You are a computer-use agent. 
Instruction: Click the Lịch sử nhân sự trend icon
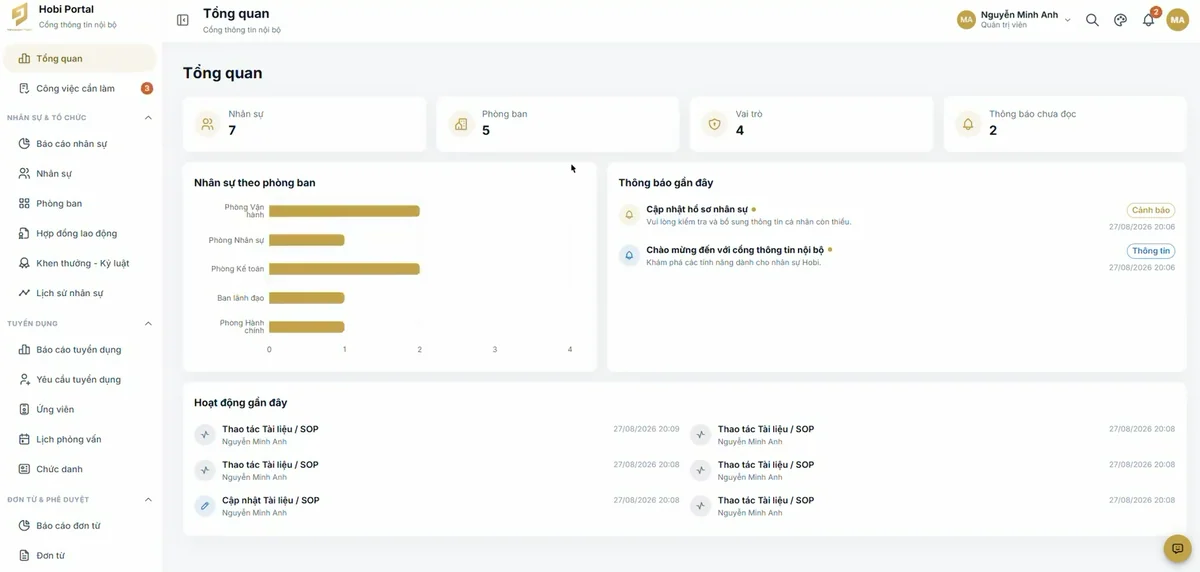(x=25, y=293)
